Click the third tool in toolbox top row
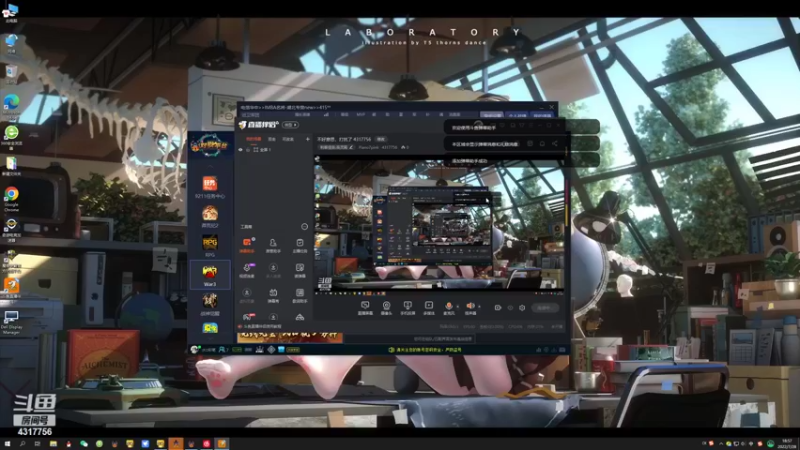The image size is (800, 450). point(299,245)
